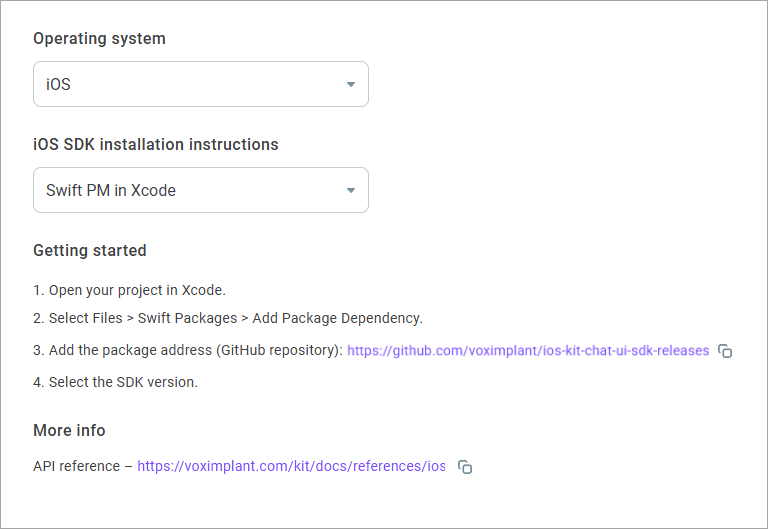Copy the GitHub repository package address
The width and height of the screenshot is (768, 529).
coord(725,351)
